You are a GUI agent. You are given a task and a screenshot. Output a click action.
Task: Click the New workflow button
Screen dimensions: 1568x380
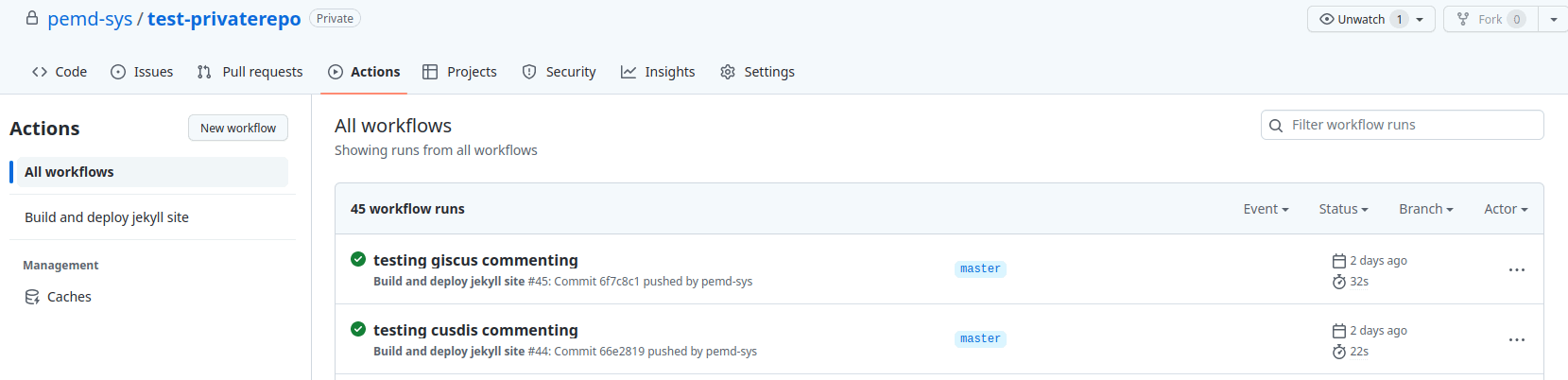coord(238,128)
